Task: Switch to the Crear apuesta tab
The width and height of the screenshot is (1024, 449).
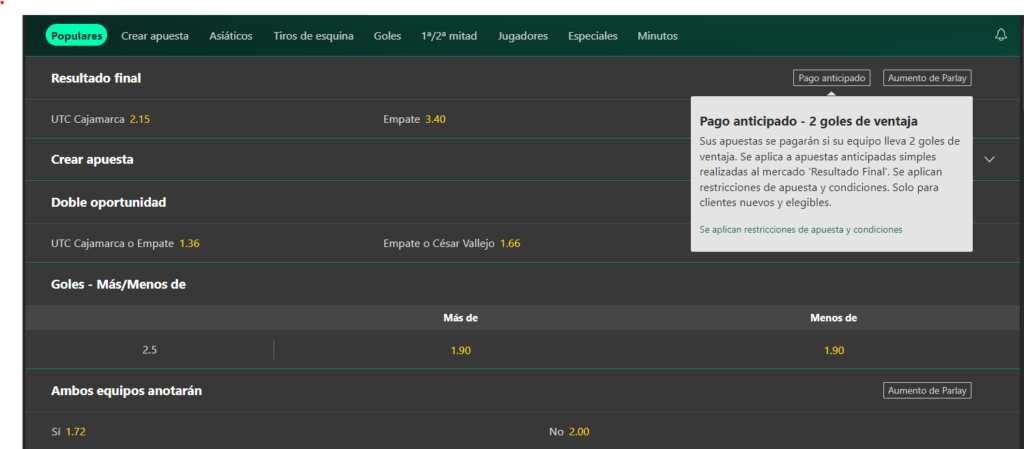Action: click(155, 36)
